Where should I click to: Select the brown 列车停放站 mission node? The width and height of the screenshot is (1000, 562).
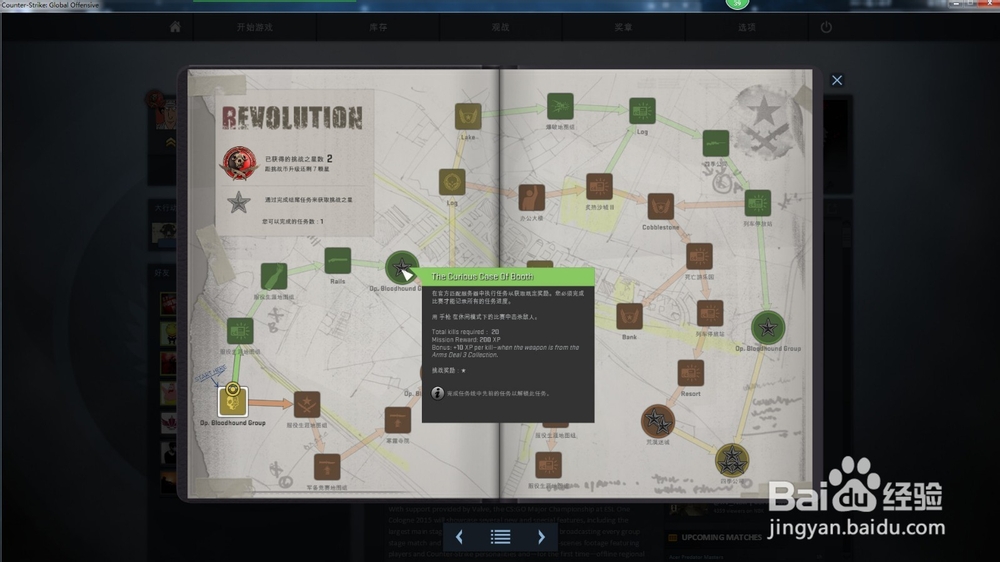click(x=710, y=313)
